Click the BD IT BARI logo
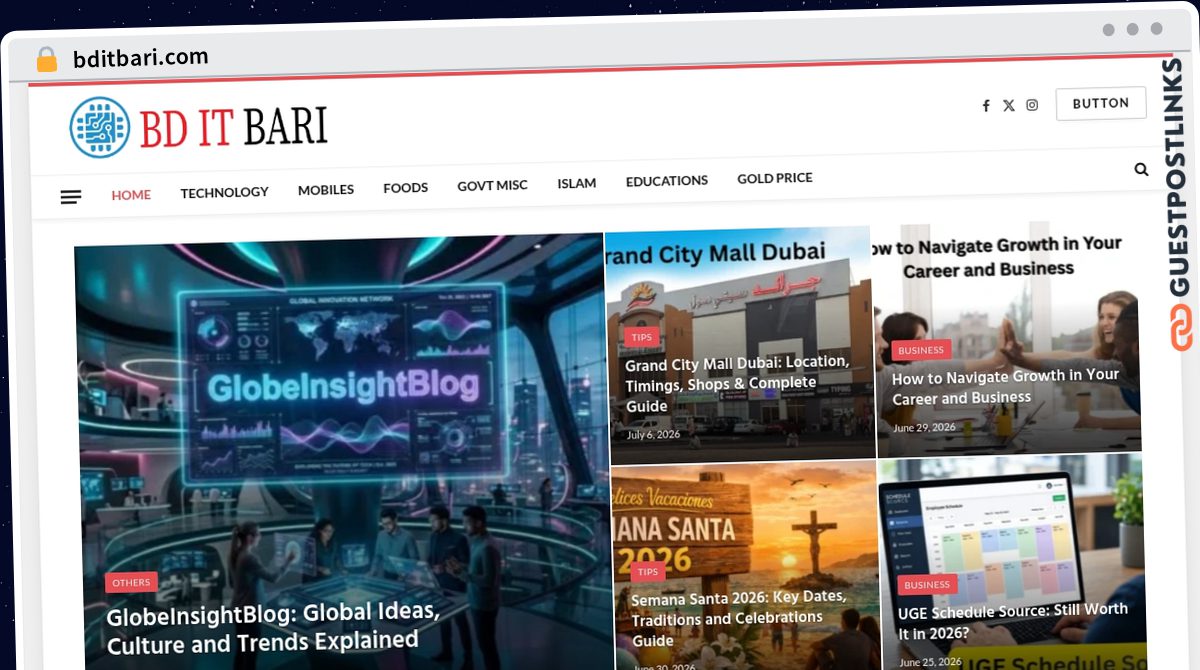This screenshot has width=1200, height=670. tap(198, 127)
